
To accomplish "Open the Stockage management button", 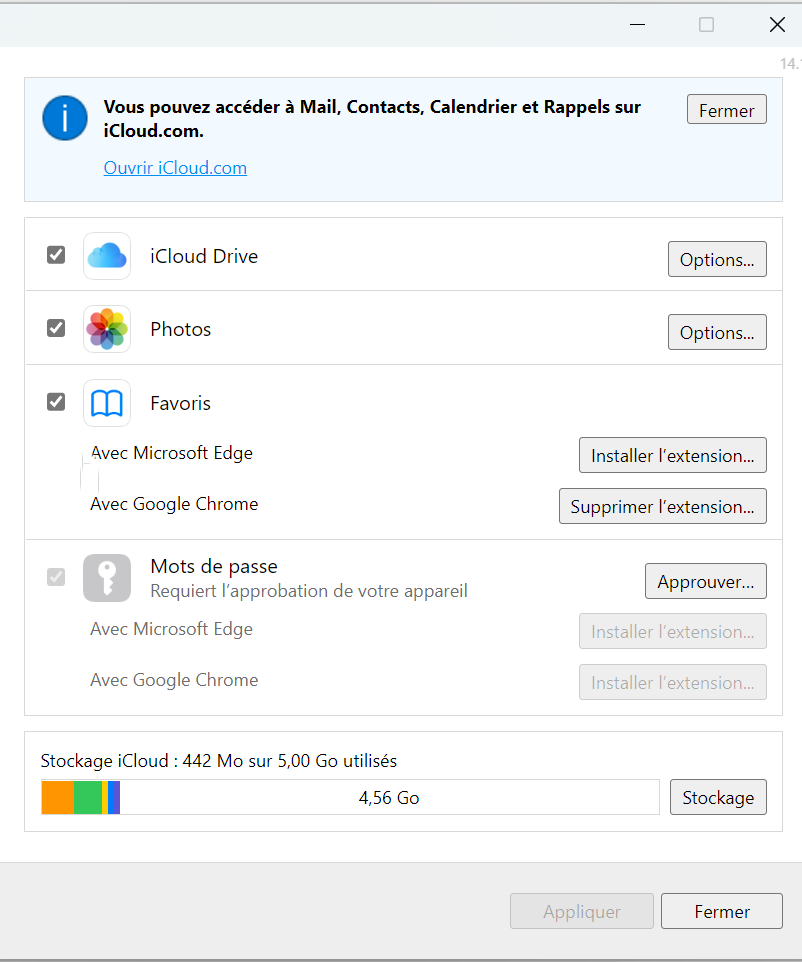I will [718, 797].
